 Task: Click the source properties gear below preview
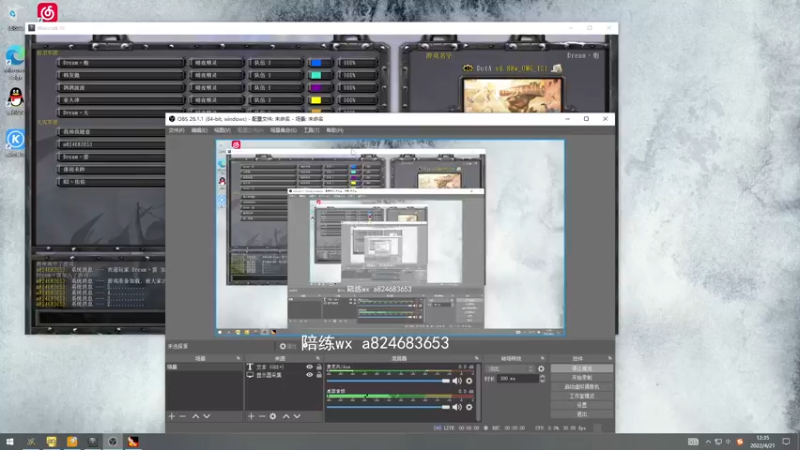(283, 346)
